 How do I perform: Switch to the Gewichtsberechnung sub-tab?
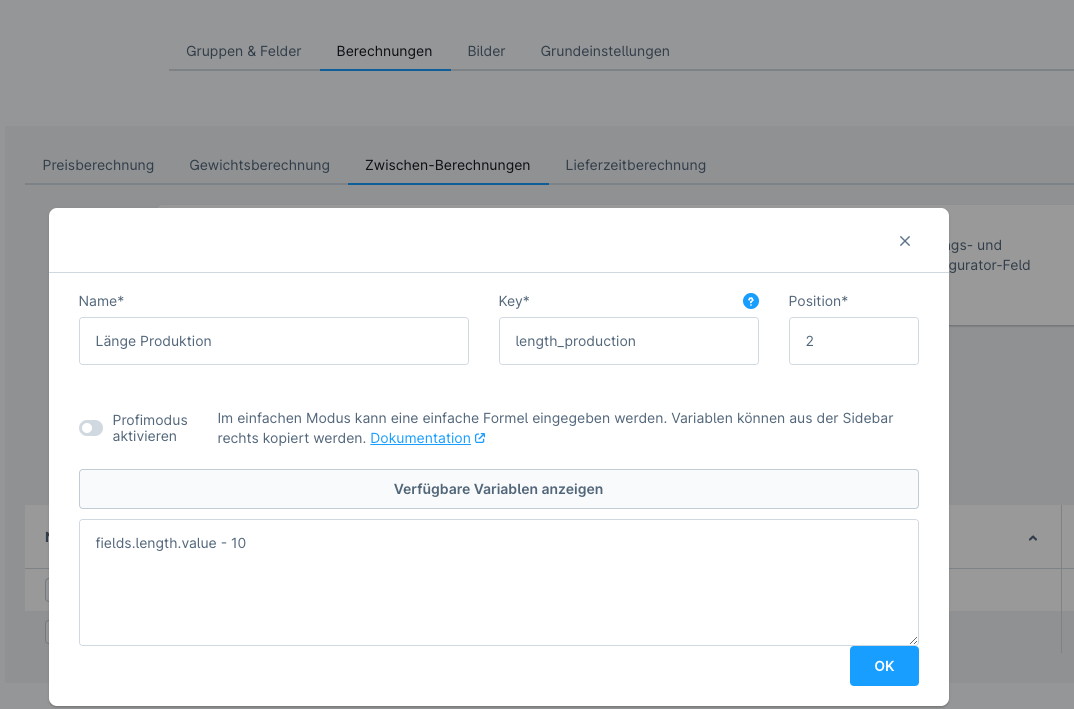click(259, 165)
